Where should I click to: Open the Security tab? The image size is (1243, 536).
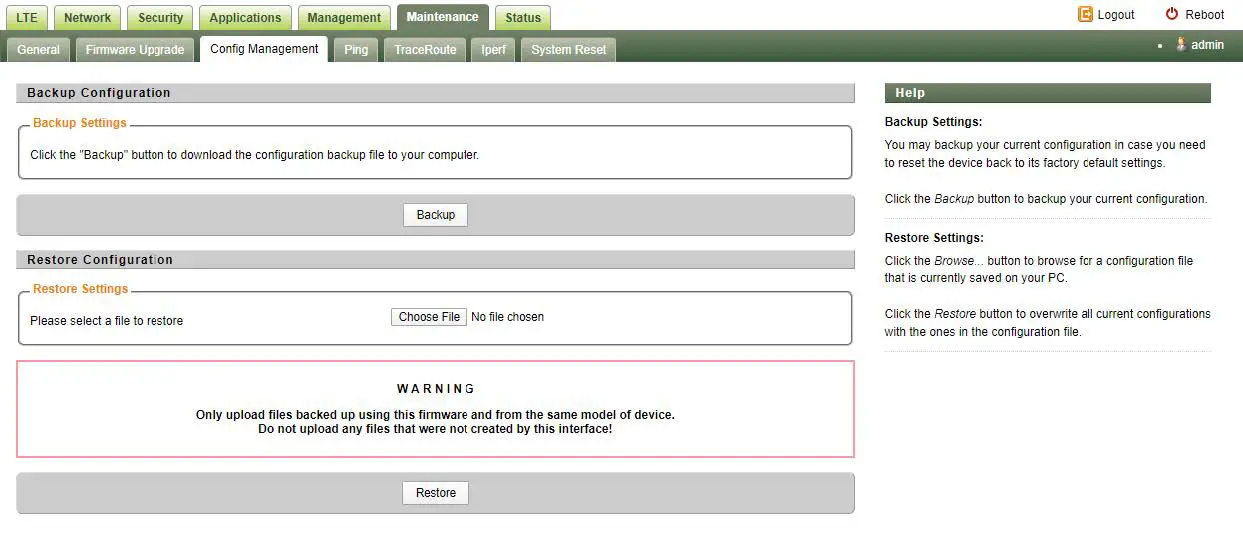click(160, 17)
